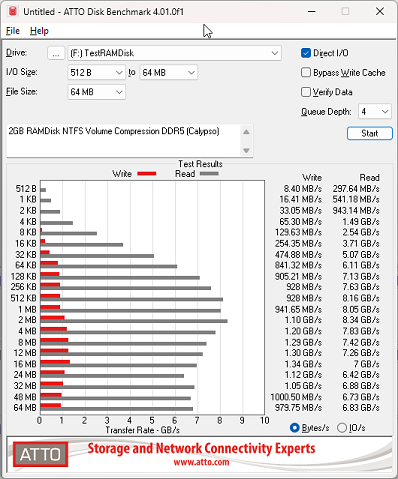Click the description scroll down arrow

click(246, 150)
